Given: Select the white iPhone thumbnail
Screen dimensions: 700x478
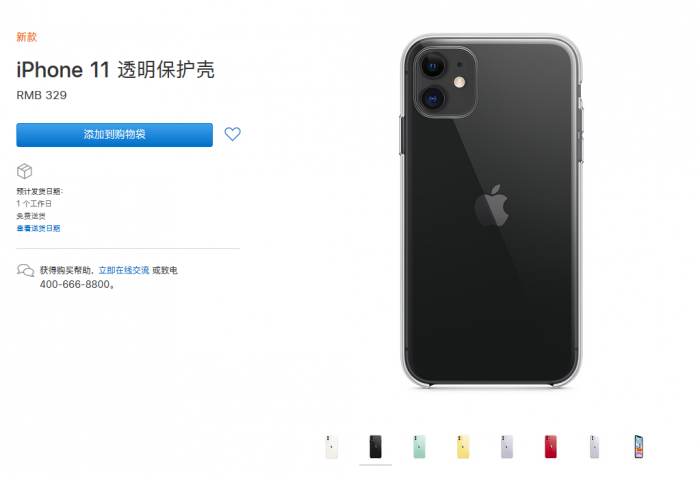Looking at the screenshot, I should coord(332,446).
